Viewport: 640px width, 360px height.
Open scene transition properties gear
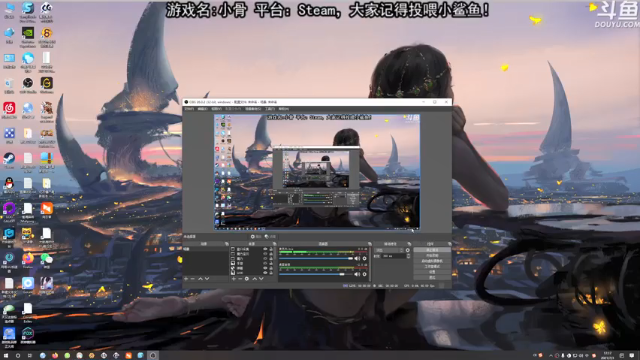(408, 250)
